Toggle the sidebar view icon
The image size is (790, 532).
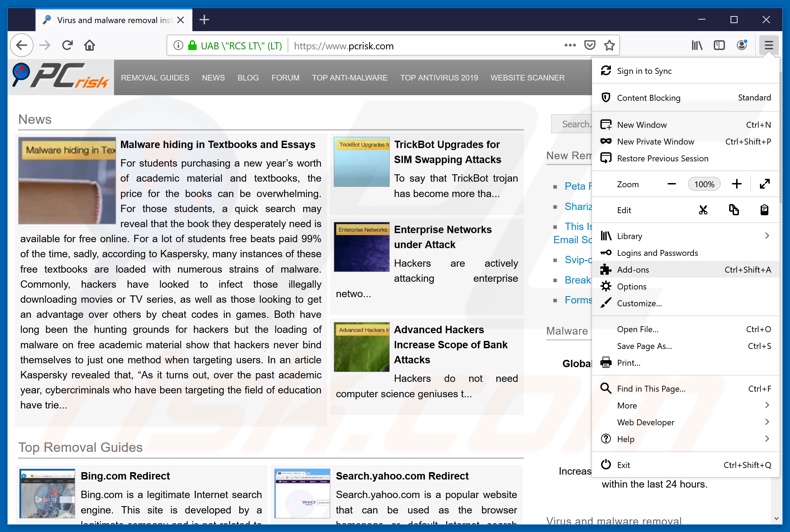[x=719, y=45]
